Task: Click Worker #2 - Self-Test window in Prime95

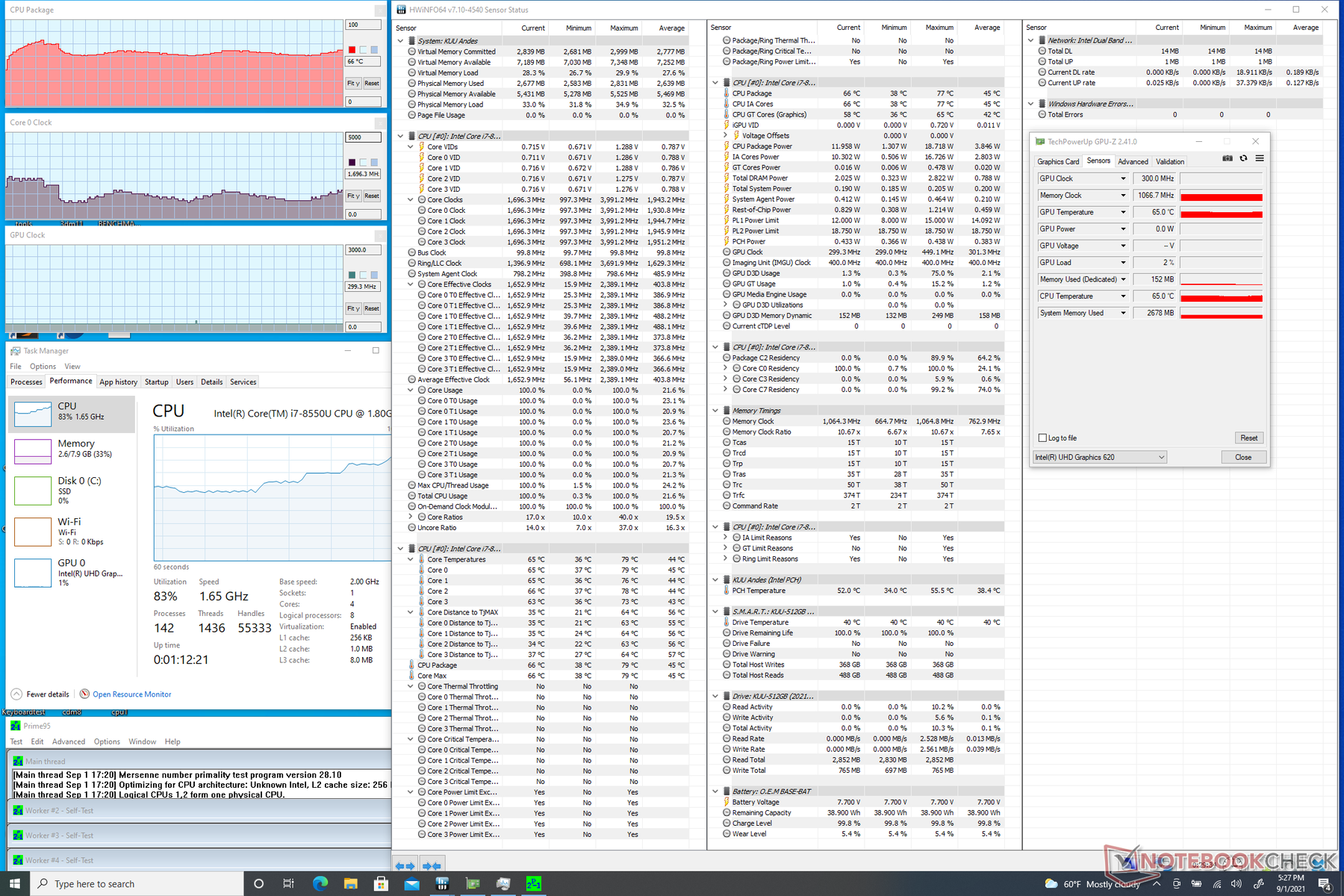Action: [199, 810]
